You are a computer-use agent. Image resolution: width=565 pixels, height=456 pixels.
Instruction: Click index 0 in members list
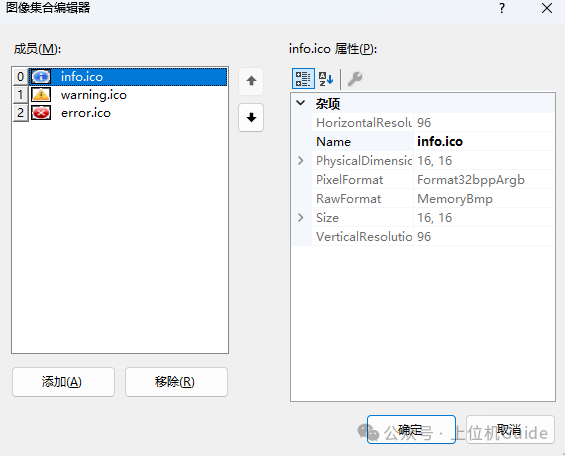coord(21,77)
